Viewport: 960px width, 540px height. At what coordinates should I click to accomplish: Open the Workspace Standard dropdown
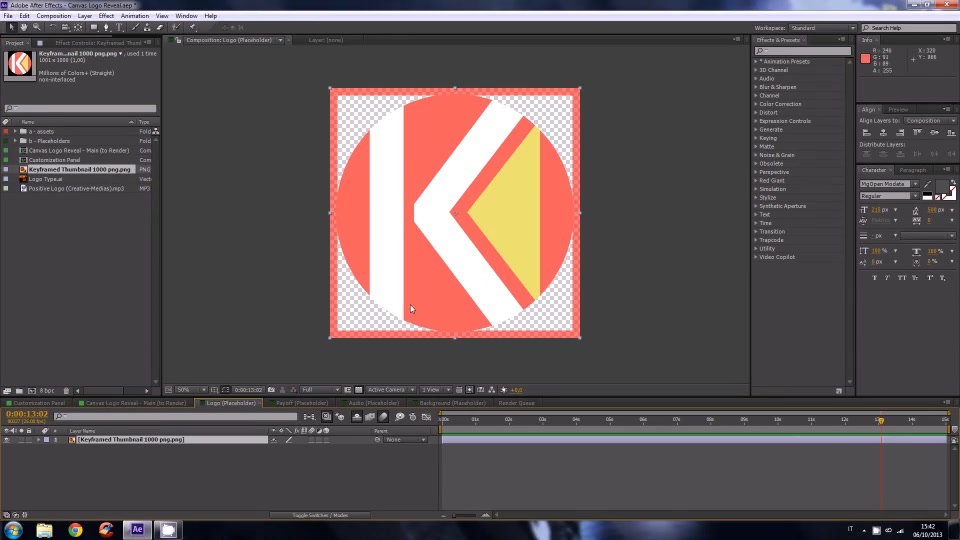tap(822, 28)
